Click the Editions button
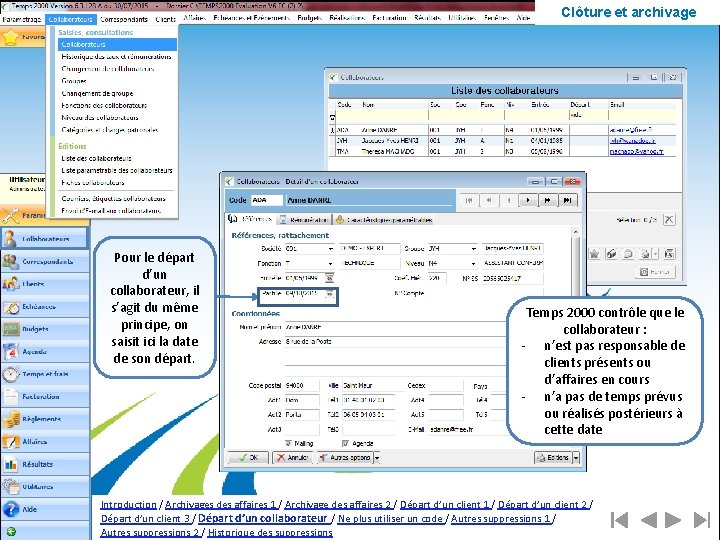Screen dimensions: 720x540 [553, 458]
